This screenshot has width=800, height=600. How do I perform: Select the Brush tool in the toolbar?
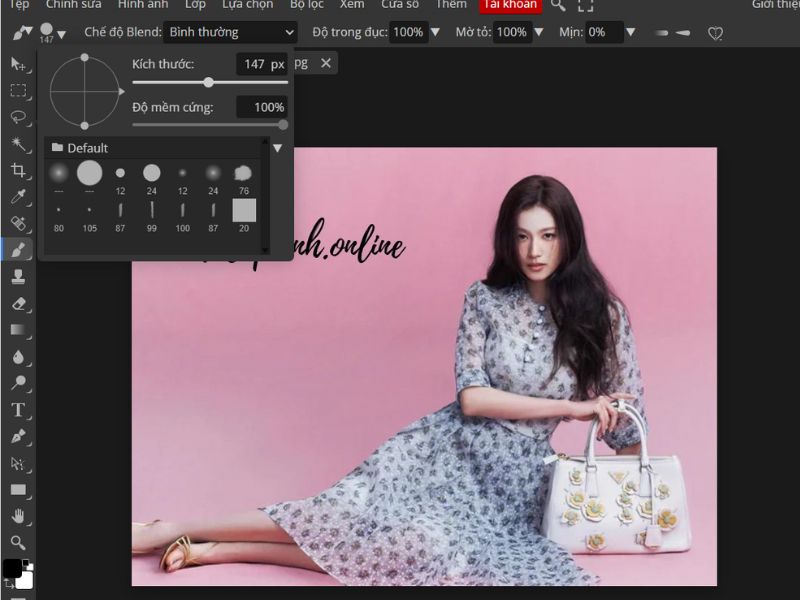[18, 250]
